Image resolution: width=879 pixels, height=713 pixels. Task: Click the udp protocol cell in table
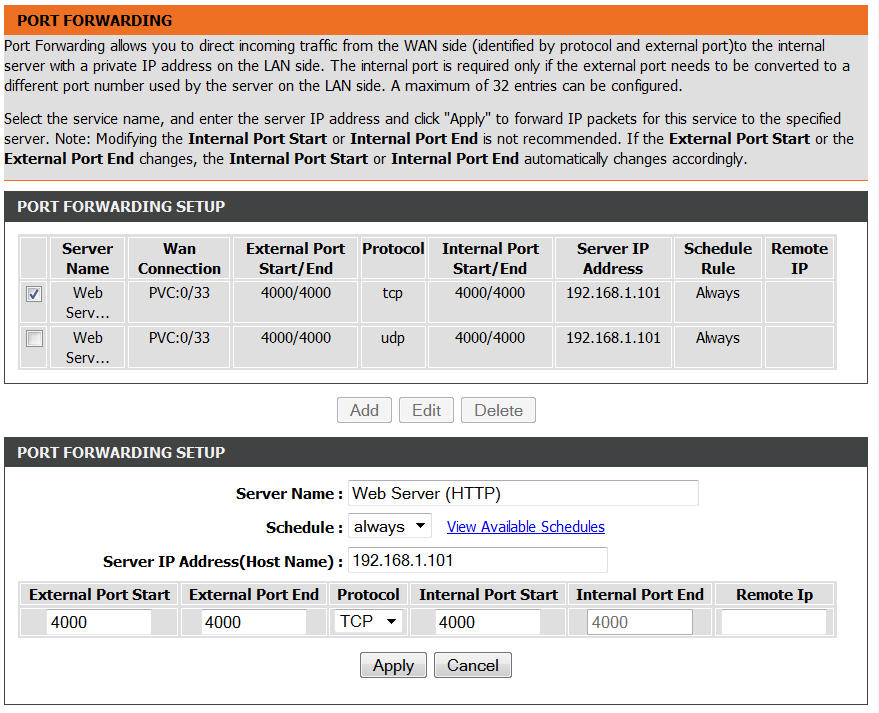coord(393,338)
